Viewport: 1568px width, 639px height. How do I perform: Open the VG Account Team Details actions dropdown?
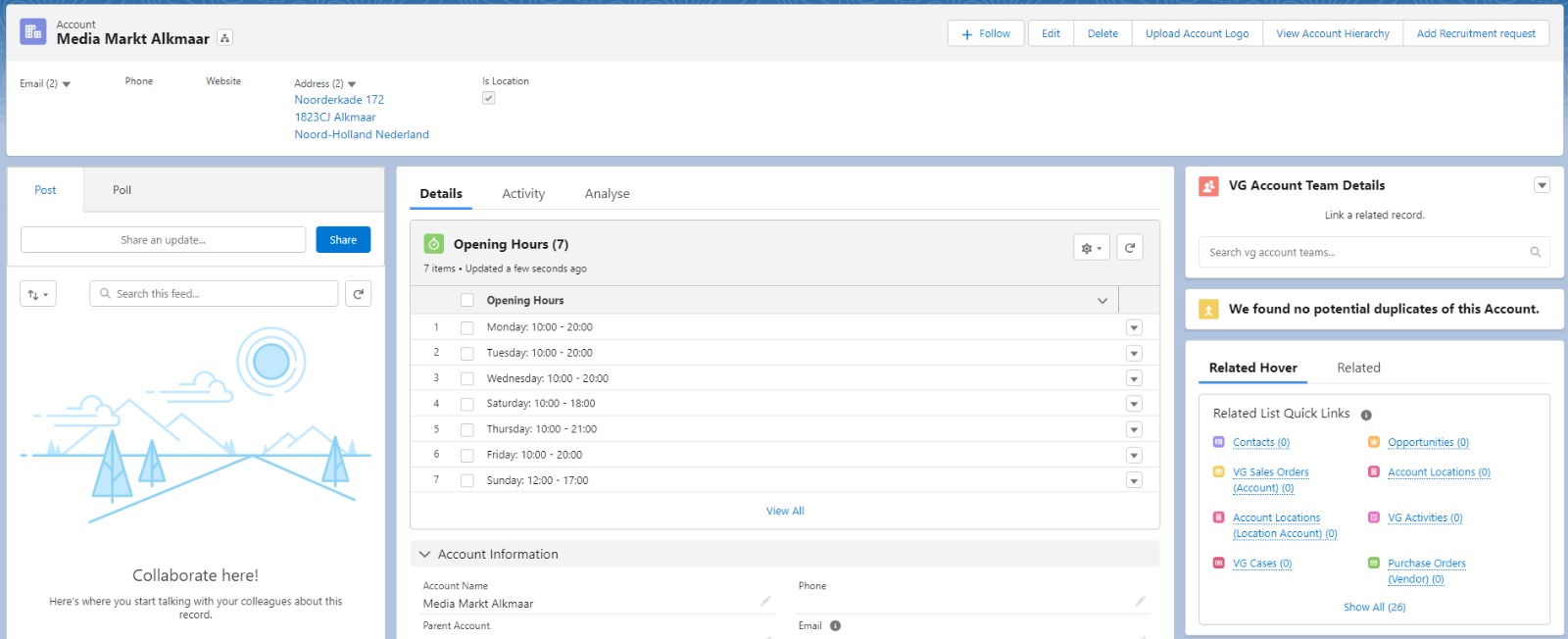(x=1543, y=185)
